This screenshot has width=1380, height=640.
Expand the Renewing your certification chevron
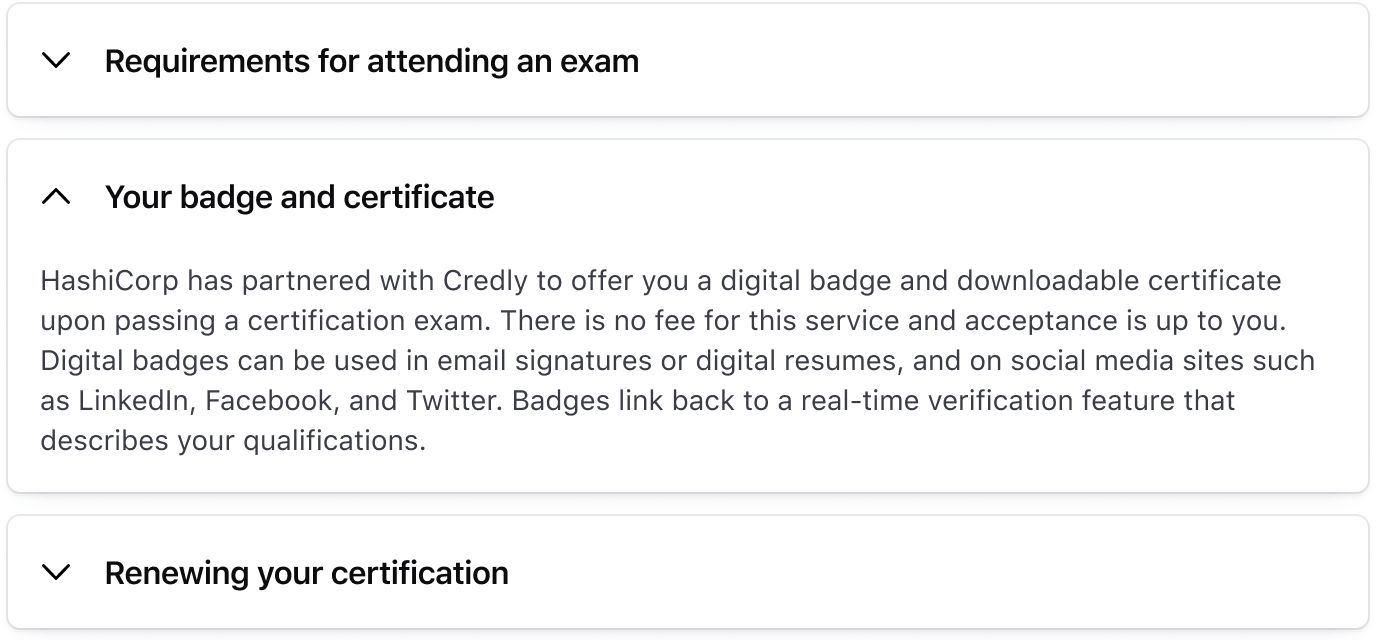pyautogui.click(x=57, y=573)
